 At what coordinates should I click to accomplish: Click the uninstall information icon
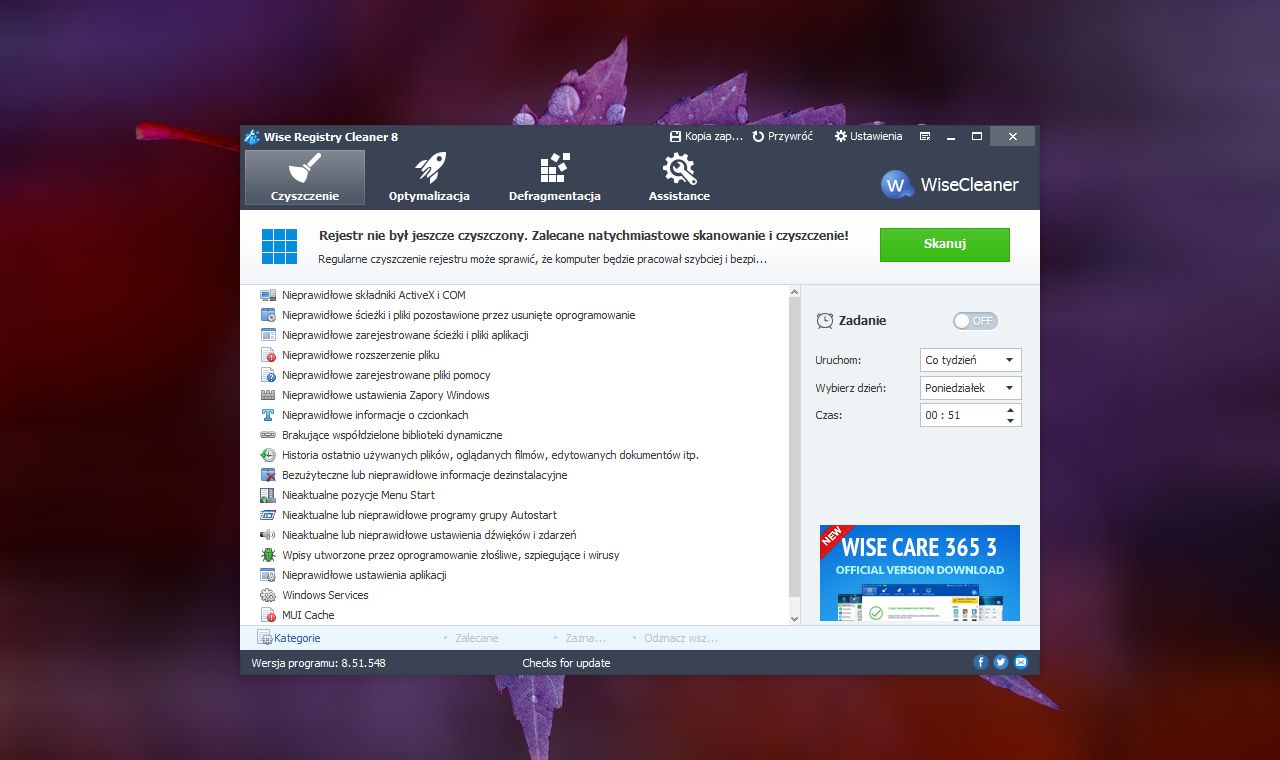tap(267, 475)
